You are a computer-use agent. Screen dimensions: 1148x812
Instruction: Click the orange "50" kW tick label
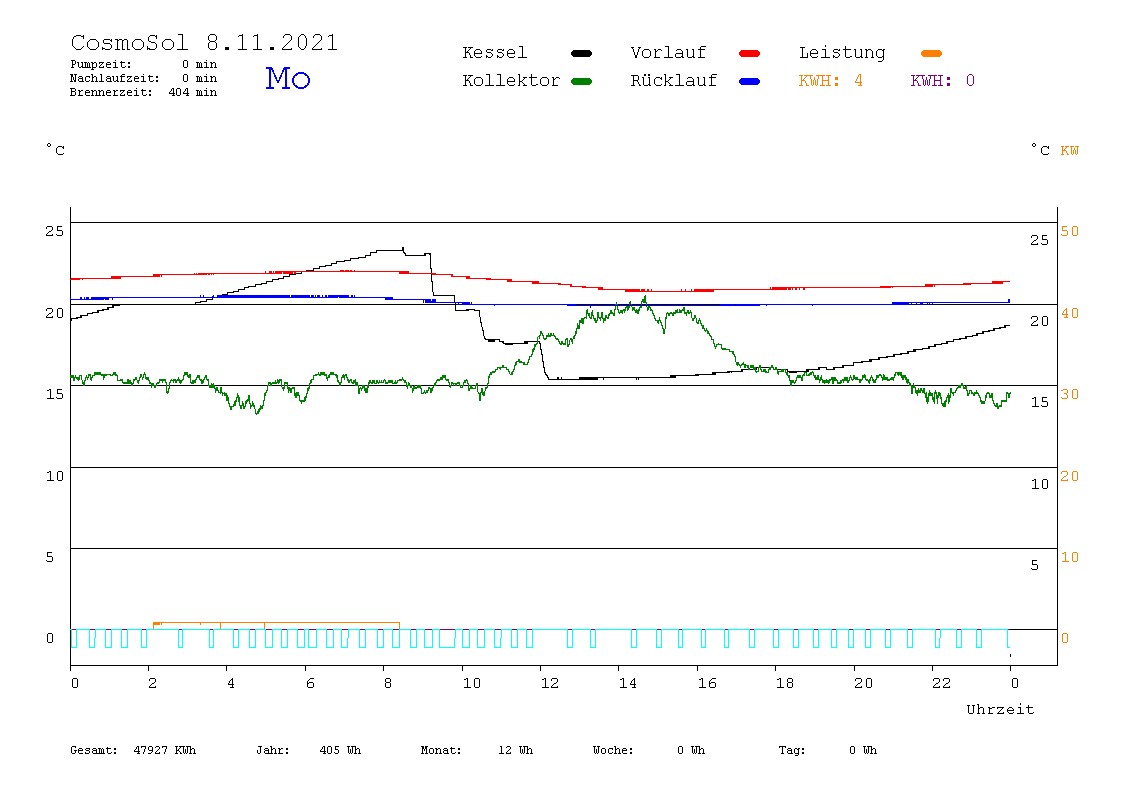point(1070,231)
